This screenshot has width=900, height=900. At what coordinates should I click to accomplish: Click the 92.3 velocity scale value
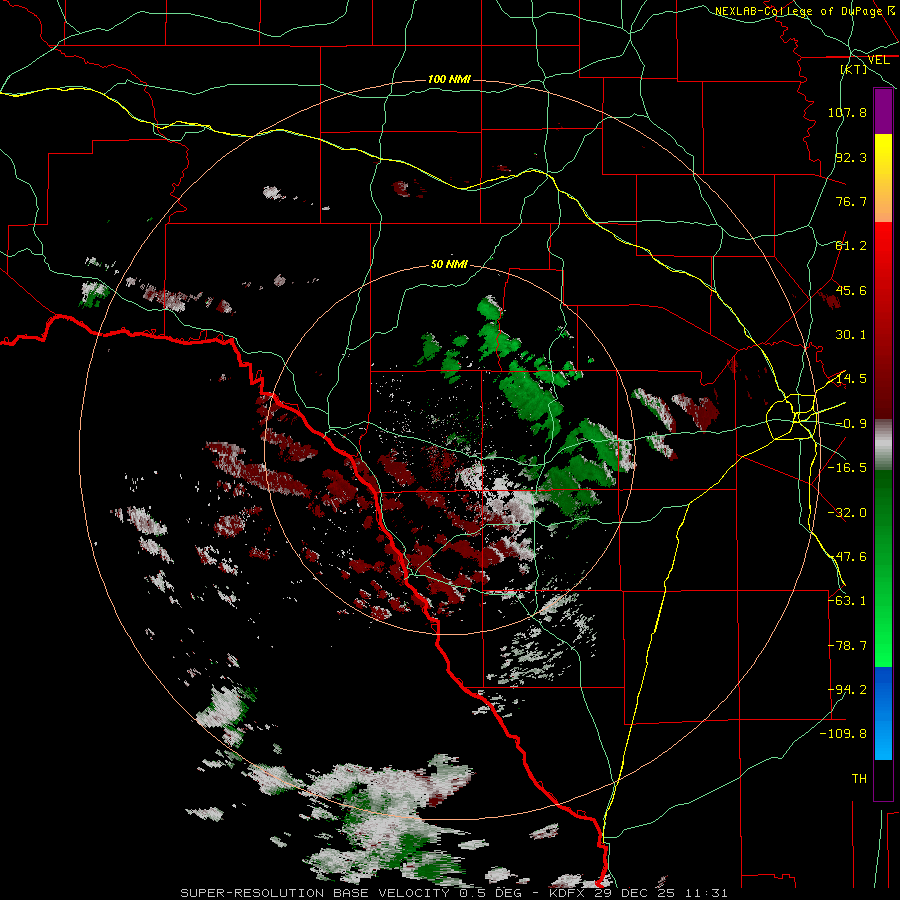[x=851, y=157]
